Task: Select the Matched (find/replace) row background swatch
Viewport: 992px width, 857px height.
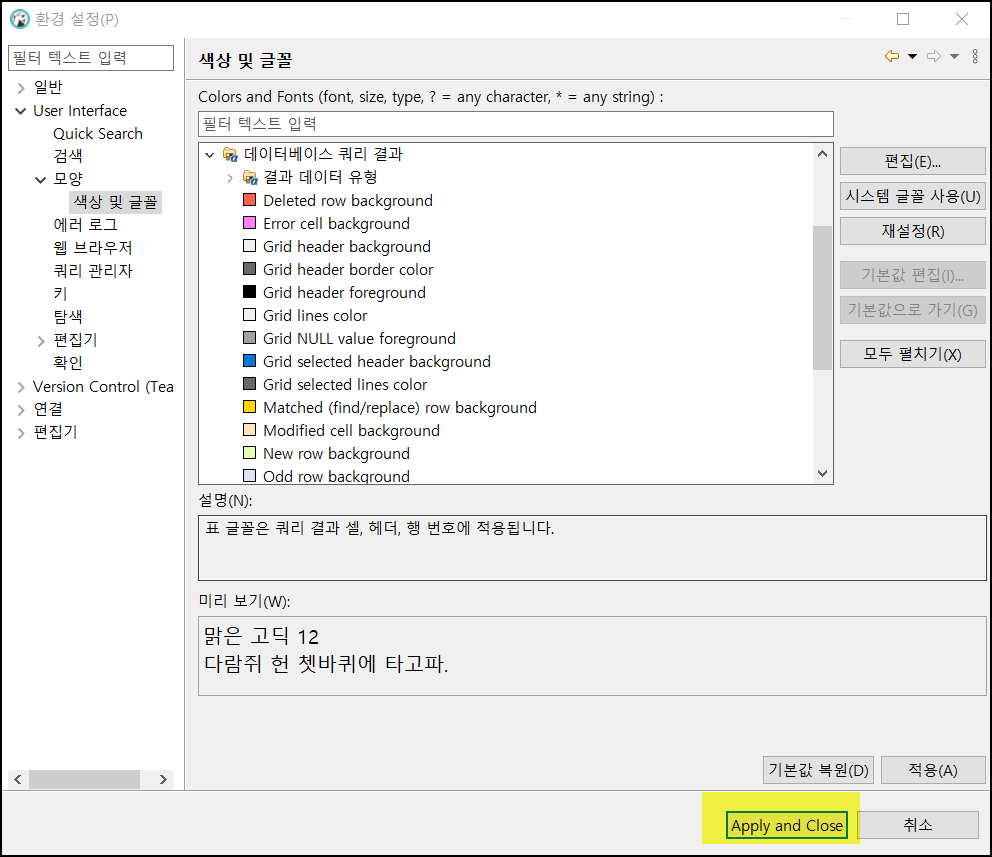Action: coord(250,407)
